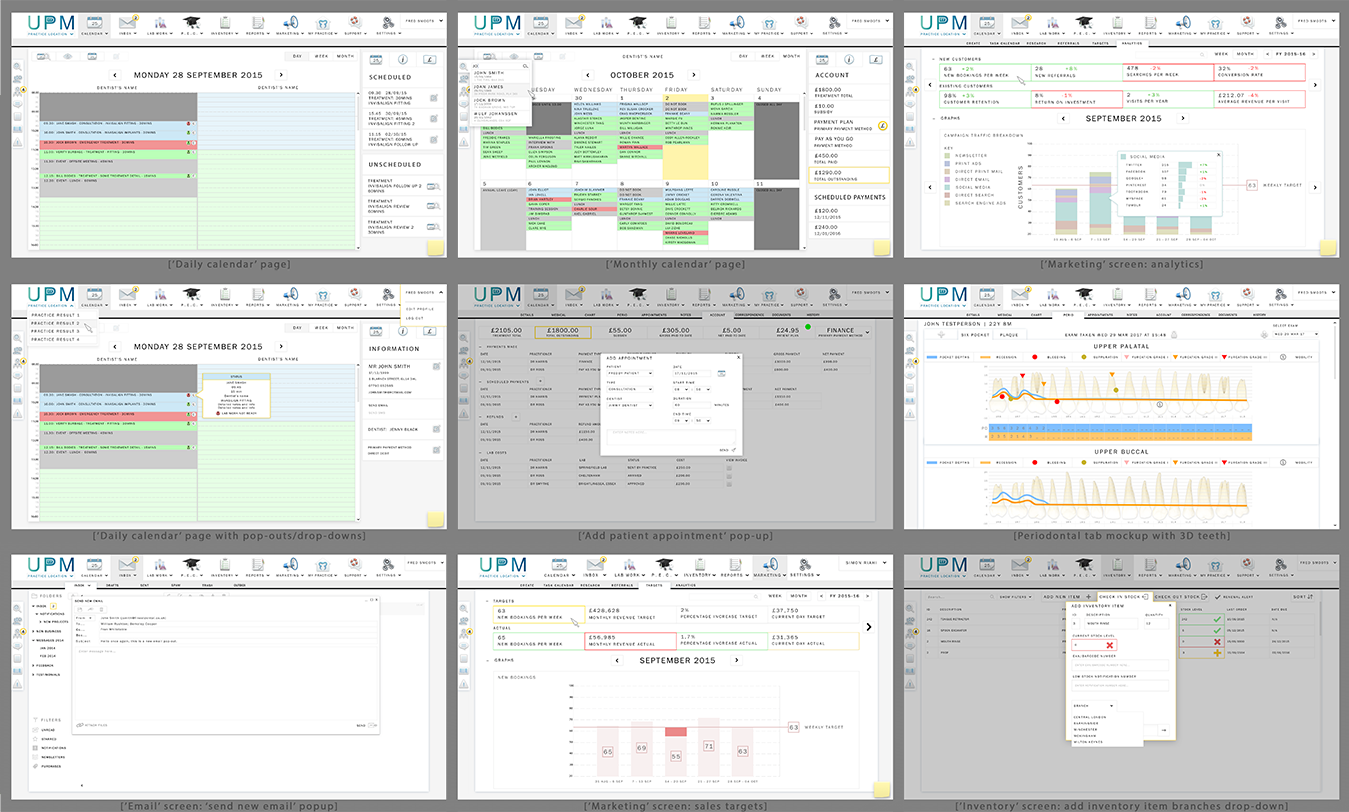Open Inbox envelope icon on Email screen
The image size is (1349, 812).
pos(127,565)
